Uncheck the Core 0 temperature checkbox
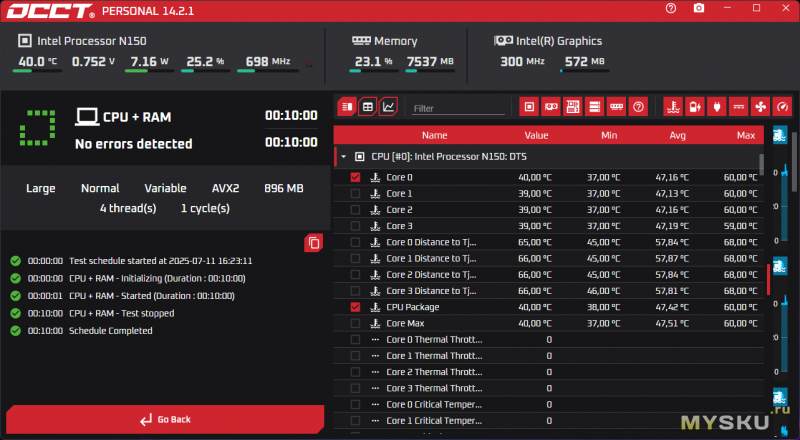Screen dimensions: 800x440 click(356, 177)
